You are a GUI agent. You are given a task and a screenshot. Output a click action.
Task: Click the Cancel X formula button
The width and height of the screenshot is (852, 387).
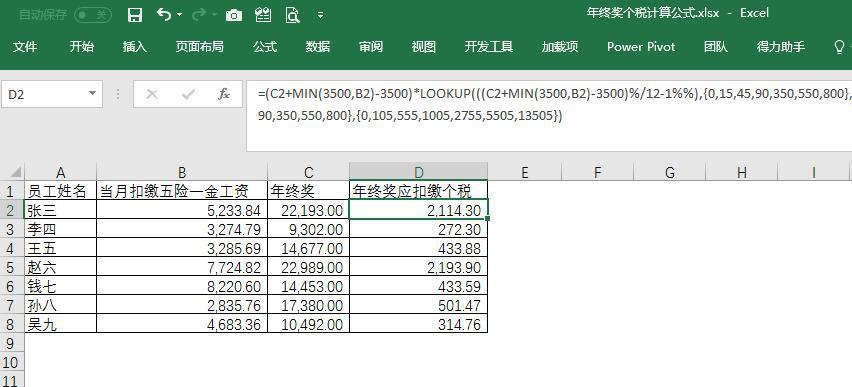[152, 95]
